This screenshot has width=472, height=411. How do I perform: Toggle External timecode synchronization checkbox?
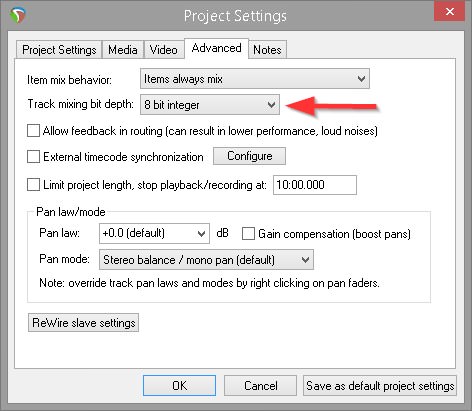(x=33, y=156)
